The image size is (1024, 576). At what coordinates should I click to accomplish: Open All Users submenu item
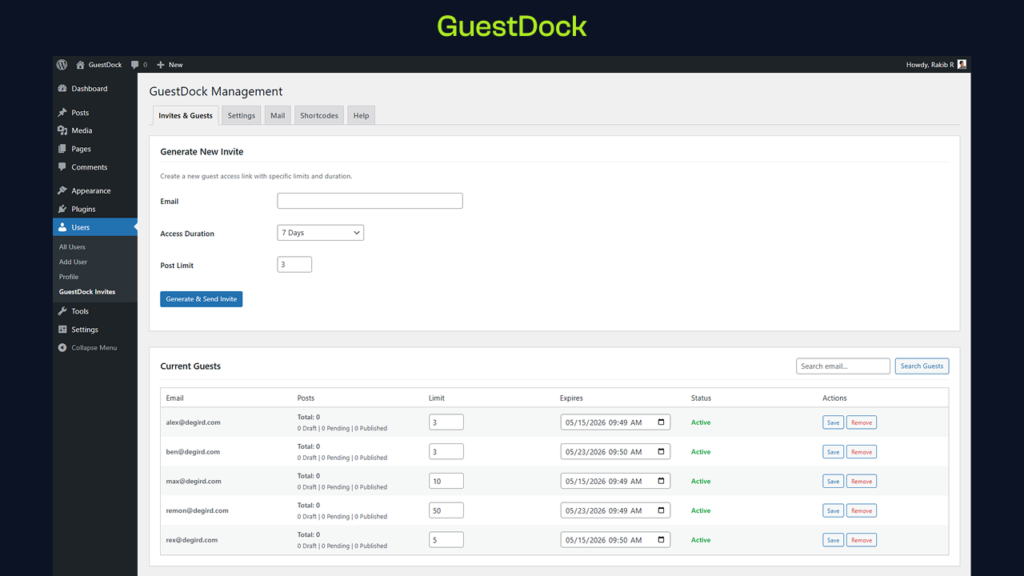pyautogui.click(x=72, y=247)
